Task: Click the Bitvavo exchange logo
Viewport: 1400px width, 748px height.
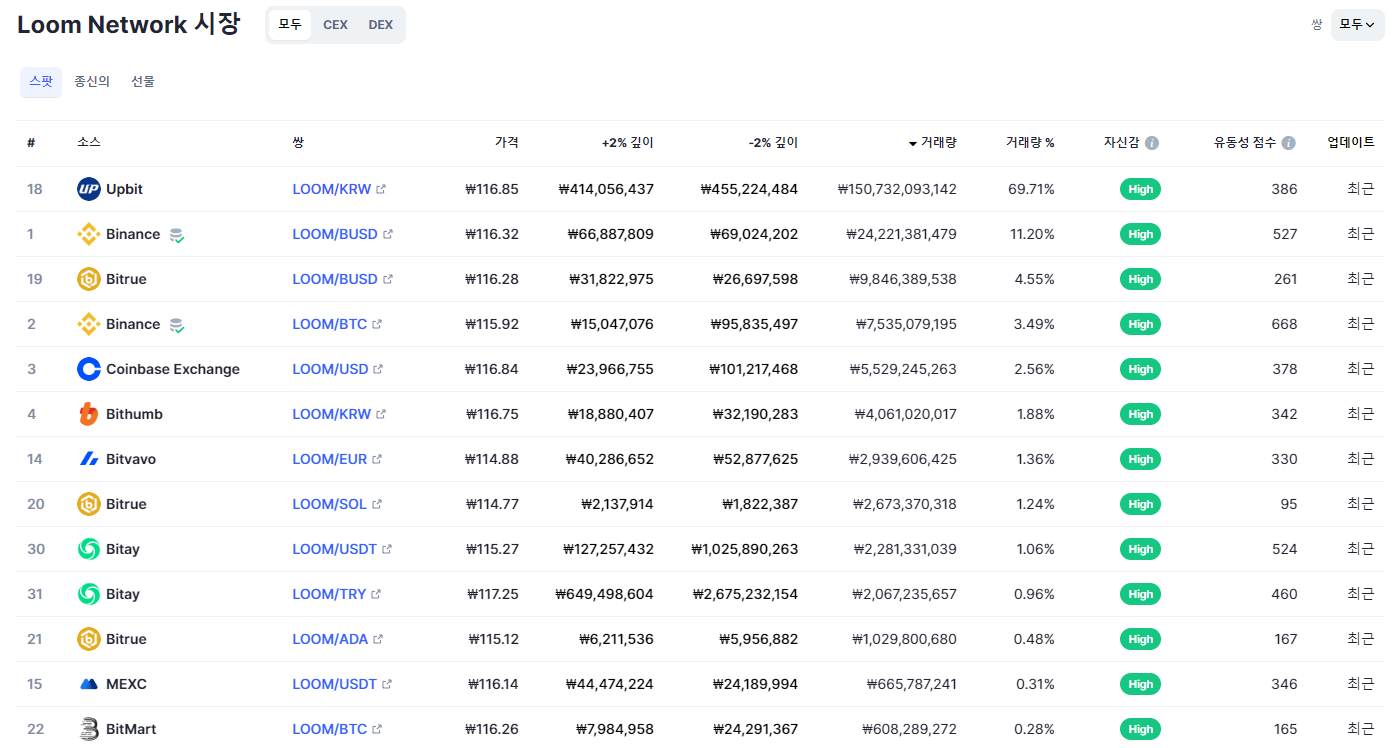Action: coord(89,459)
